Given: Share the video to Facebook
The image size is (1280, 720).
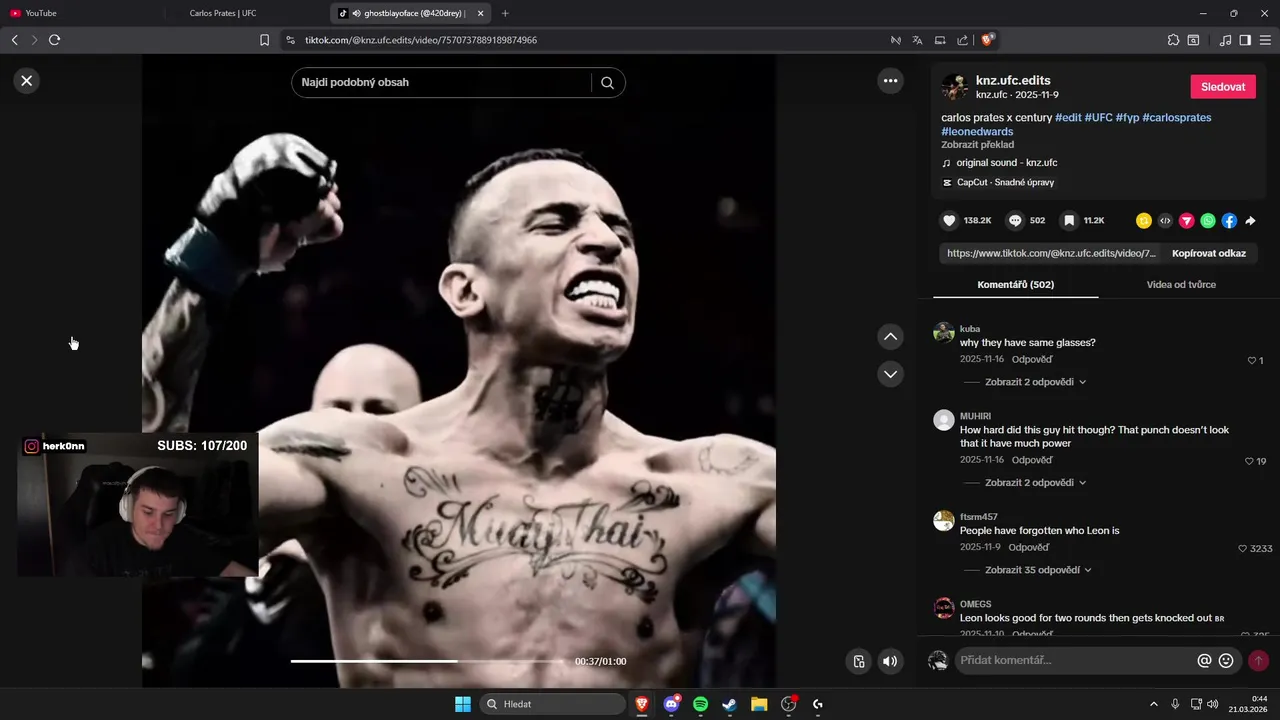Looking at the screenshot, I should coord(1229,221).
